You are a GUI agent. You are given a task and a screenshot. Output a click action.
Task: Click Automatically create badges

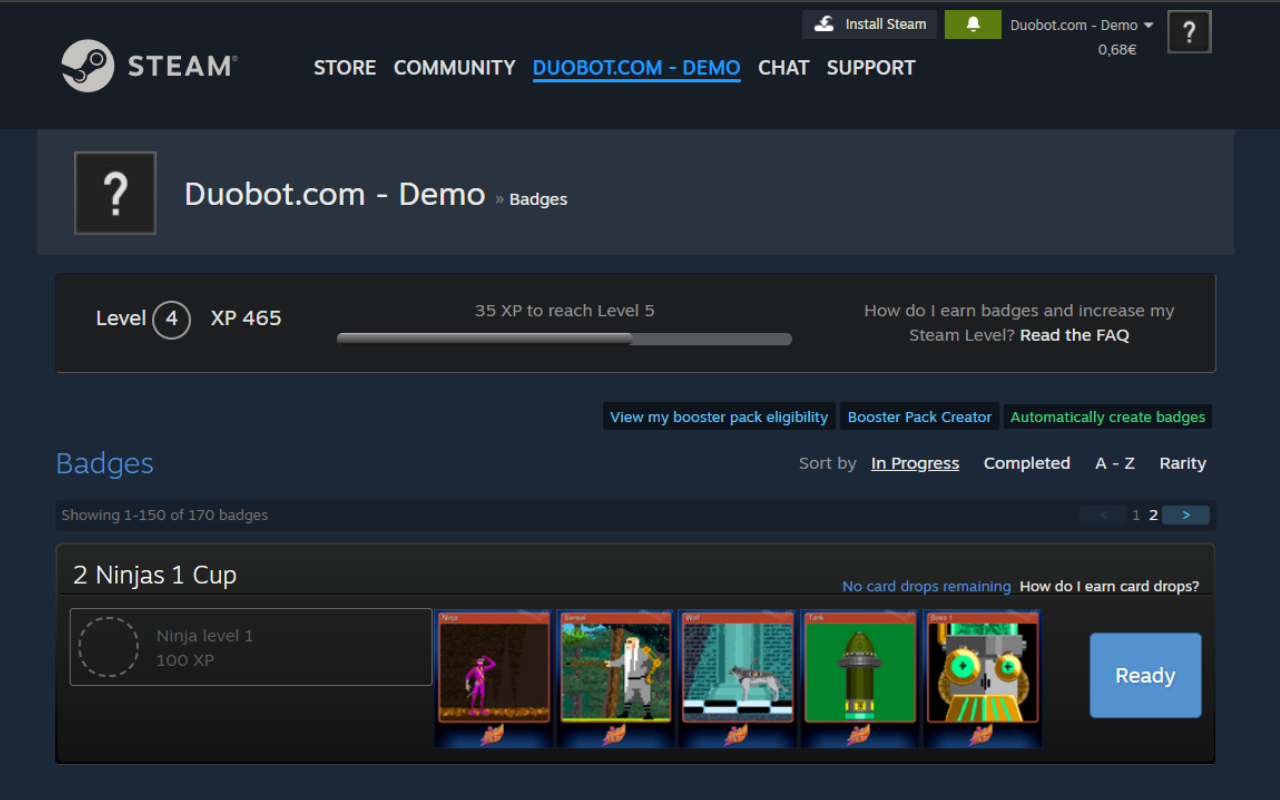(1108, 417)
